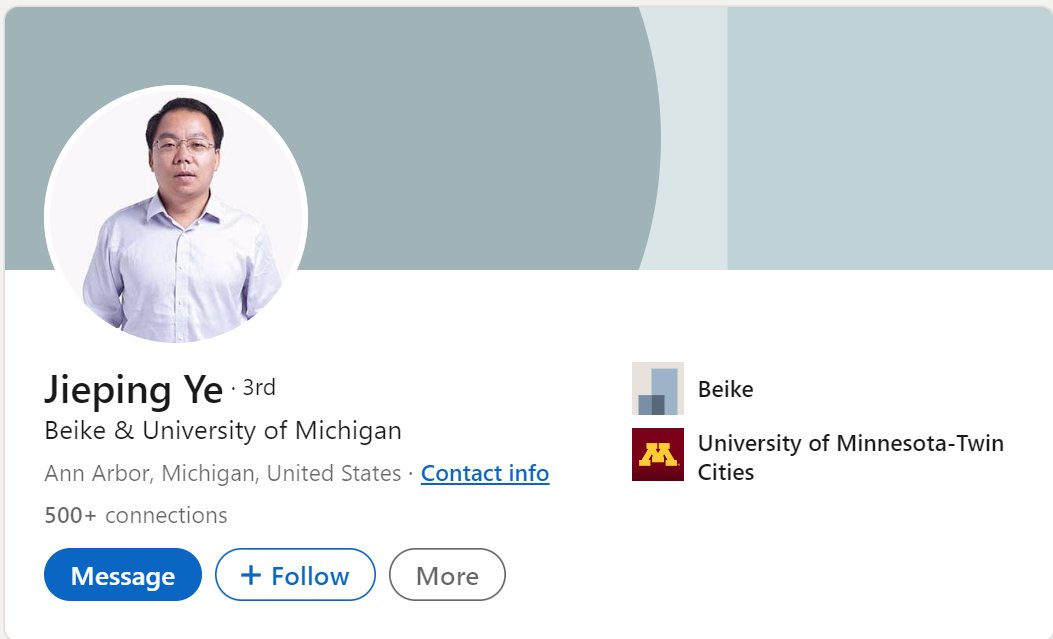This screenshot has height=639, width=1053.
Task: Click the Ann Arbor, Michigan location text
Action: (222, 473)
